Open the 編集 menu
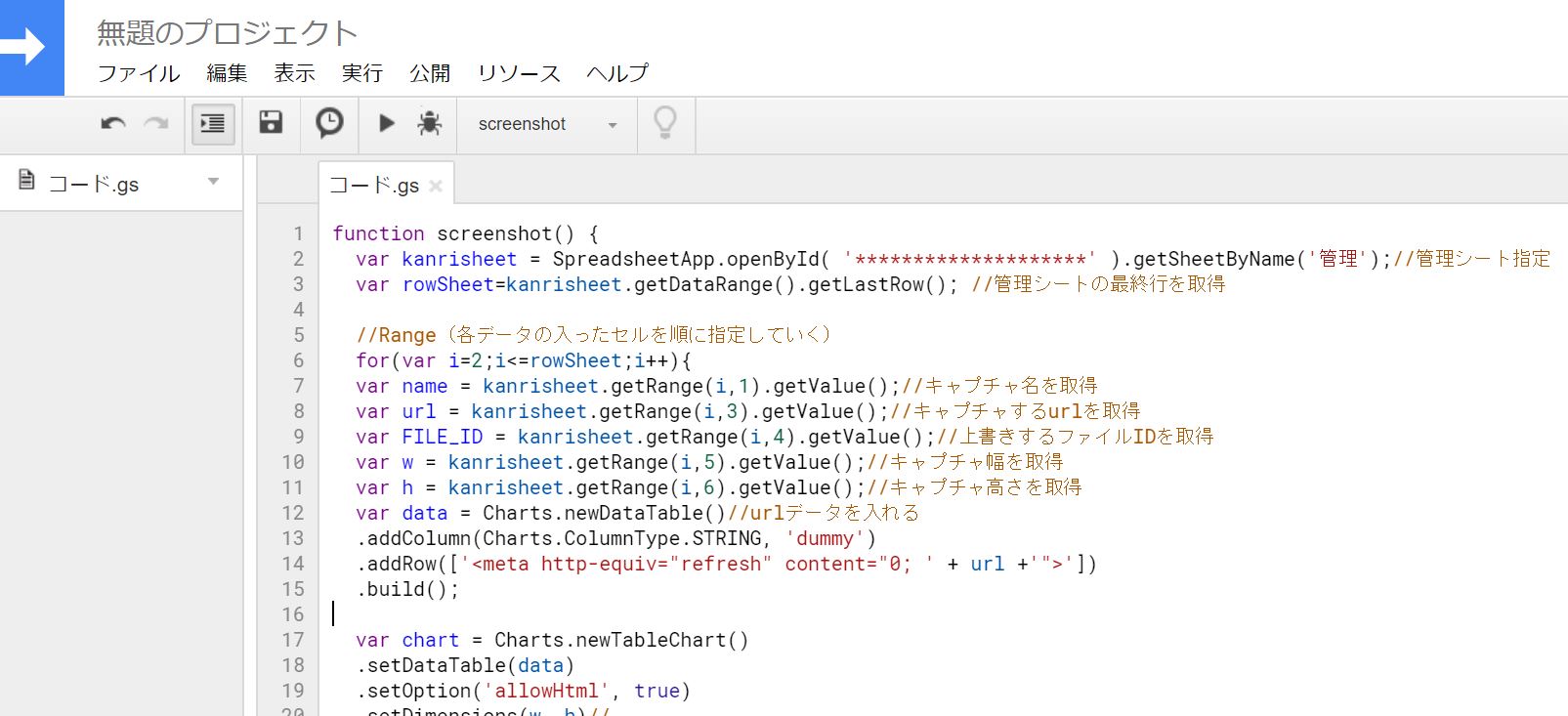 click(227, 73)
